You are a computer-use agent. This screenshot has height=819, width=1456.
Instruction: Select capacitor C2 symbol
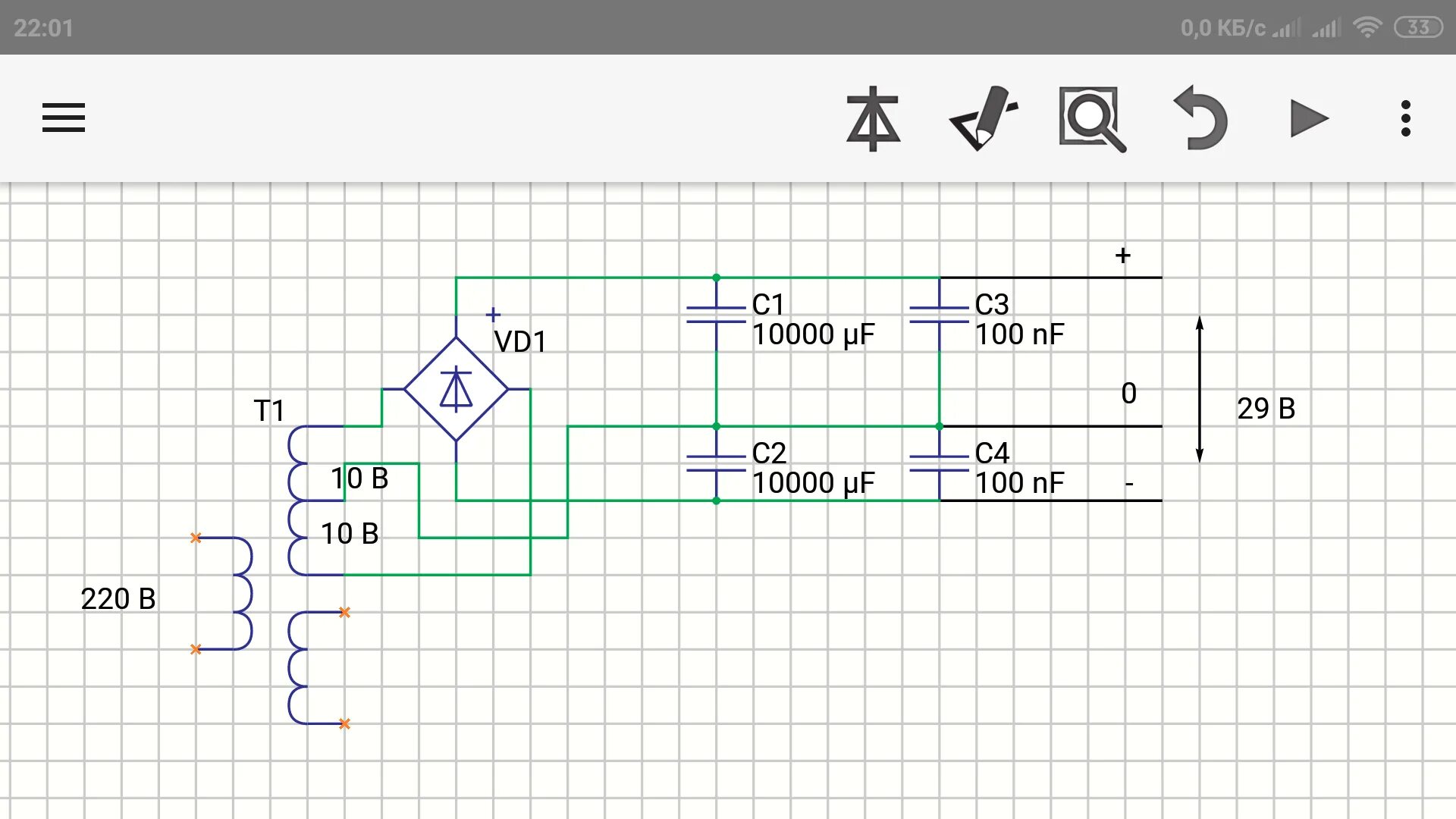(716, 463)
